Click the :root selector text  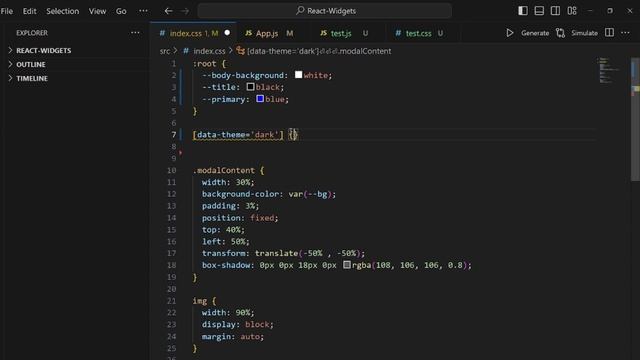click(x=204, y=64)
